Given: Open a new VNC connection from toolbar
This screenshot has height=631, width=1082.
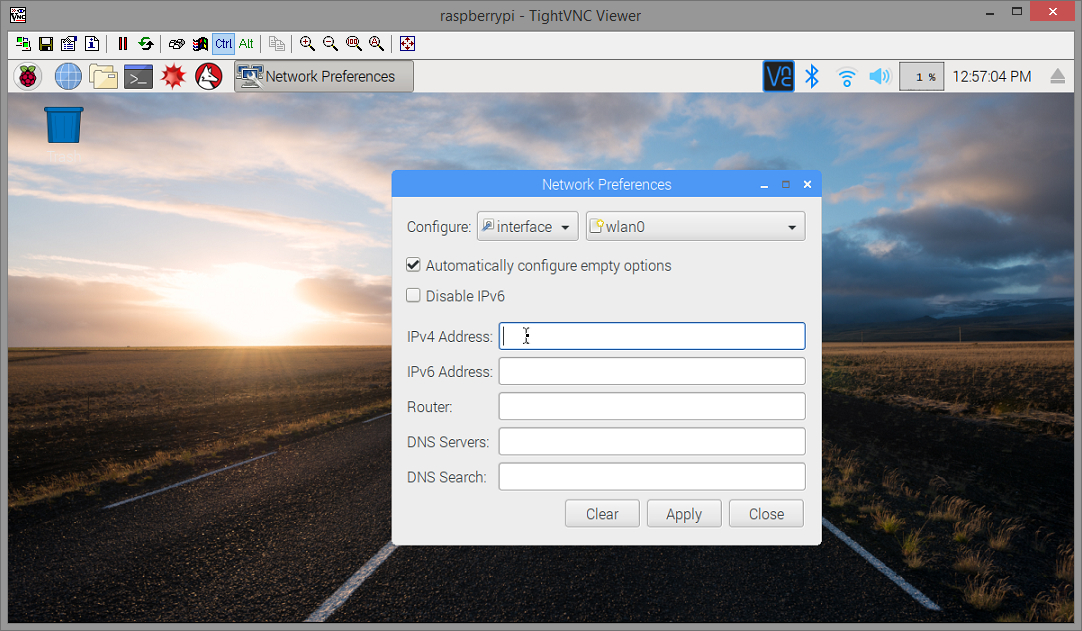Looking at the screenshot, I should click(23, 43).
